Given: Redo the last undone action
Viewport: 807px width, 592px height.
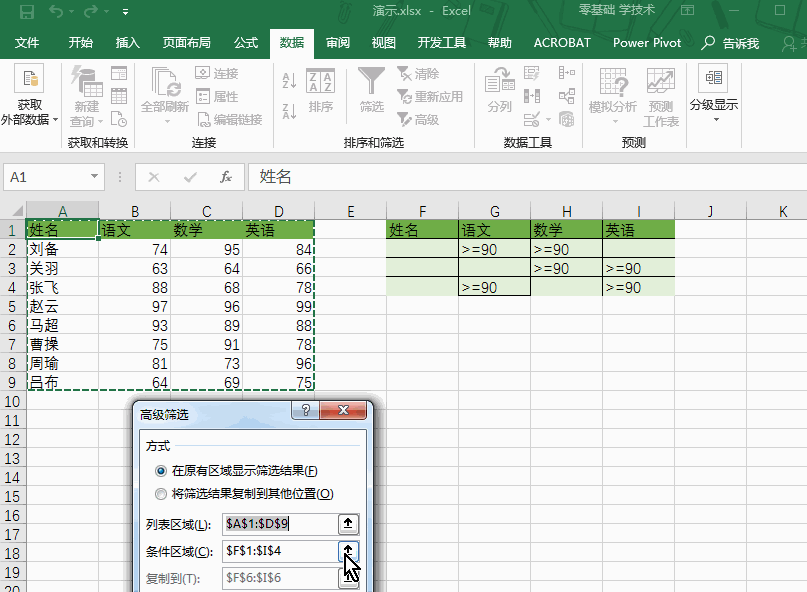Looking at the screenshot, I should click(x=91, y=11).
